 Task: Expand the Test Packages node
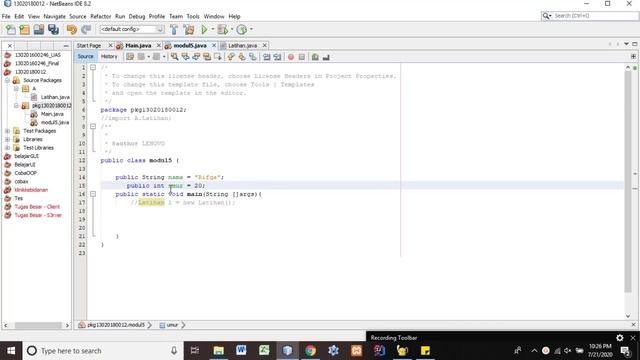pyautogui.click(x=8, y=131)
